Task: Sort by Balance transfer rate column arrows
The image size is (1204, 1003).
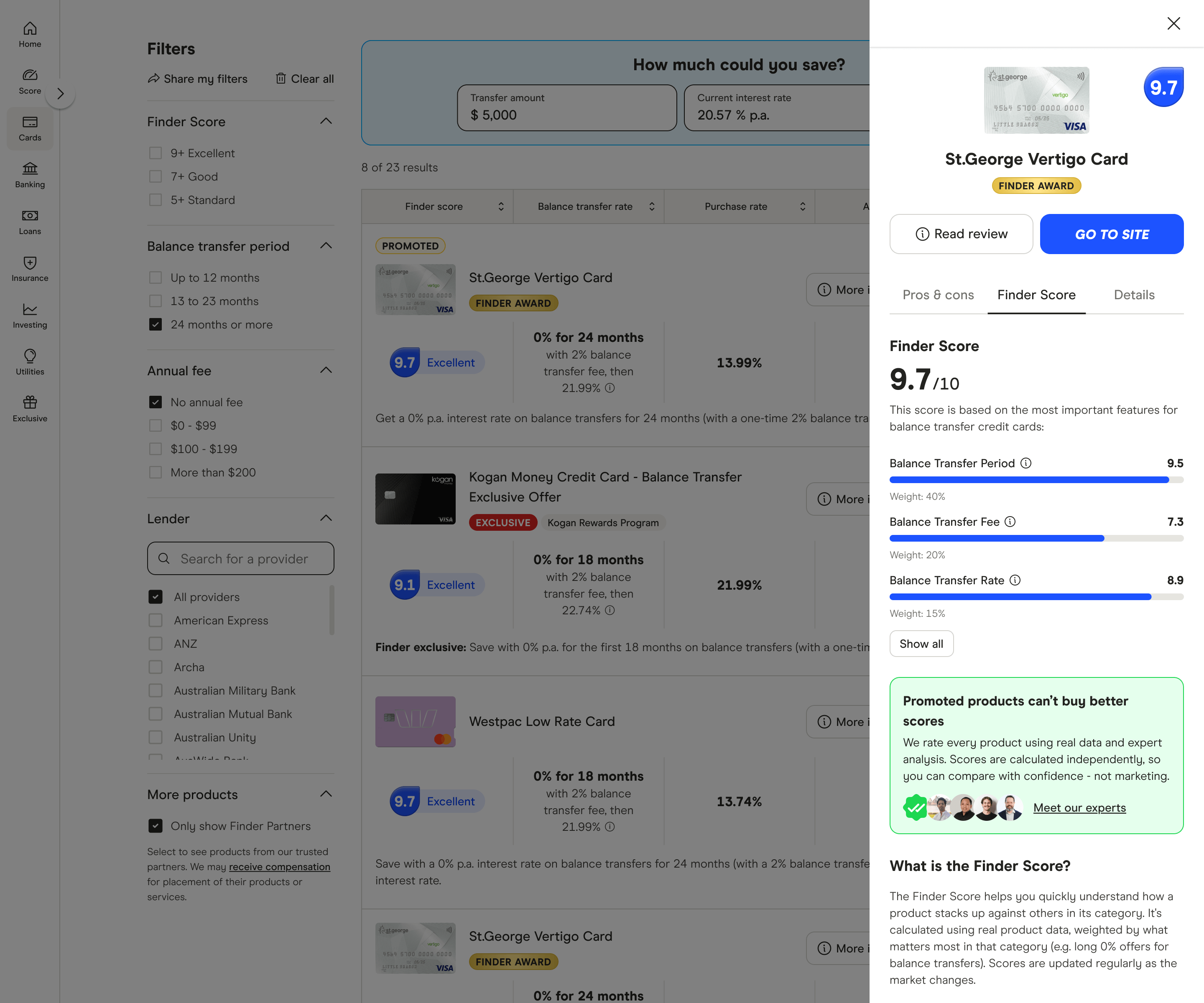Action: tap(652, 206)
